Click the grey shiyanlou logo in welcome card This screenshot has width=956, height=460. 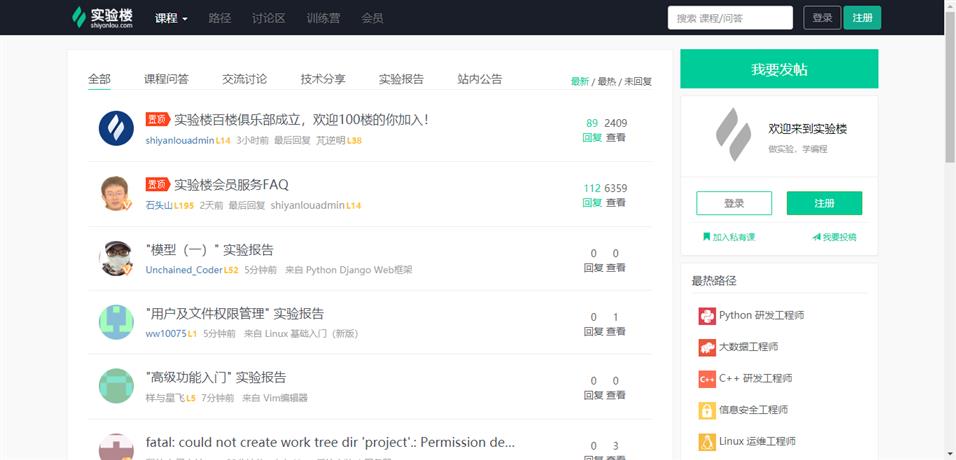[x=733, y=135]
